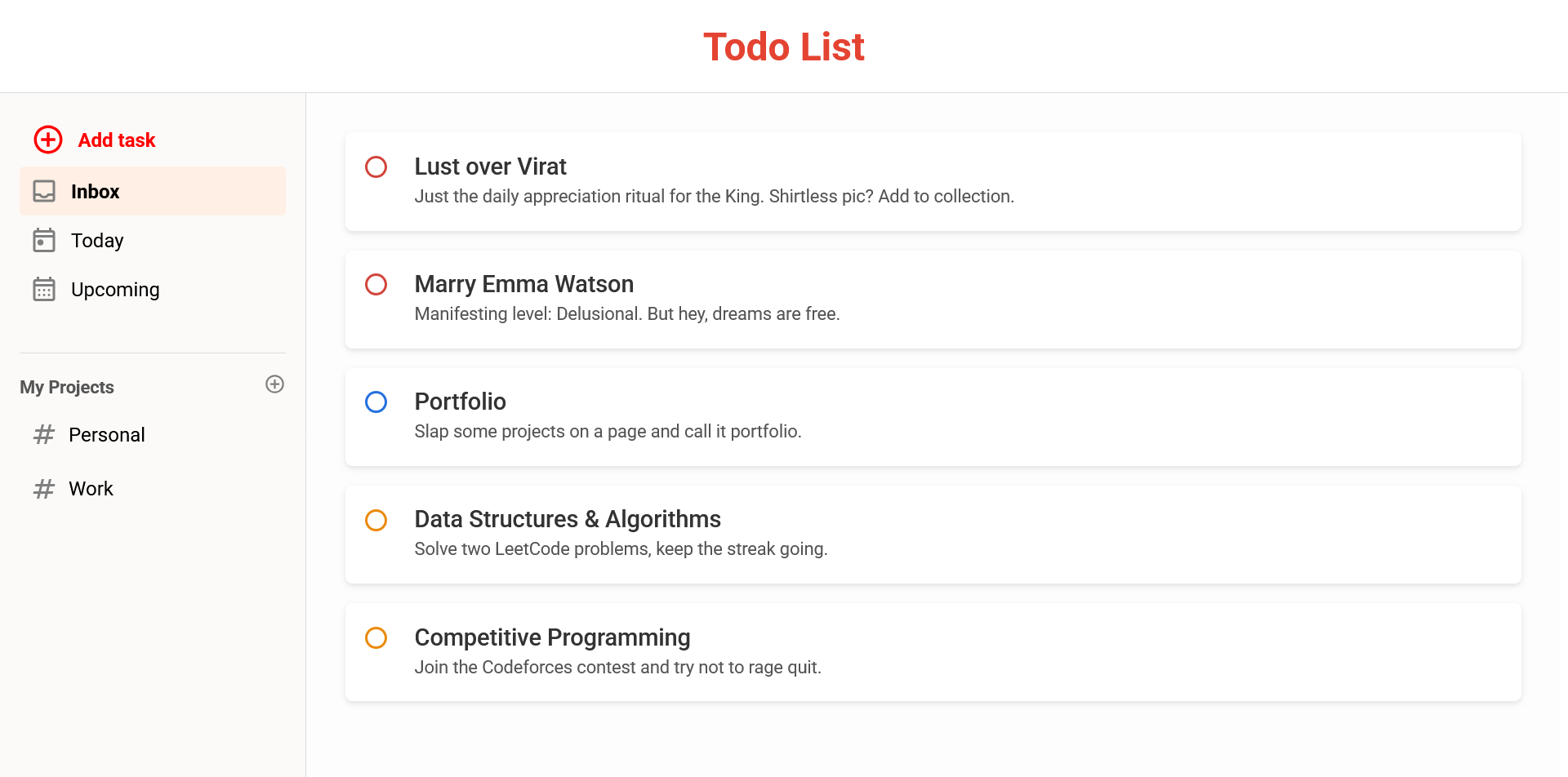Add a new project with plus icon
This screenshot has width=1568, height=777.
click(275, 384)
